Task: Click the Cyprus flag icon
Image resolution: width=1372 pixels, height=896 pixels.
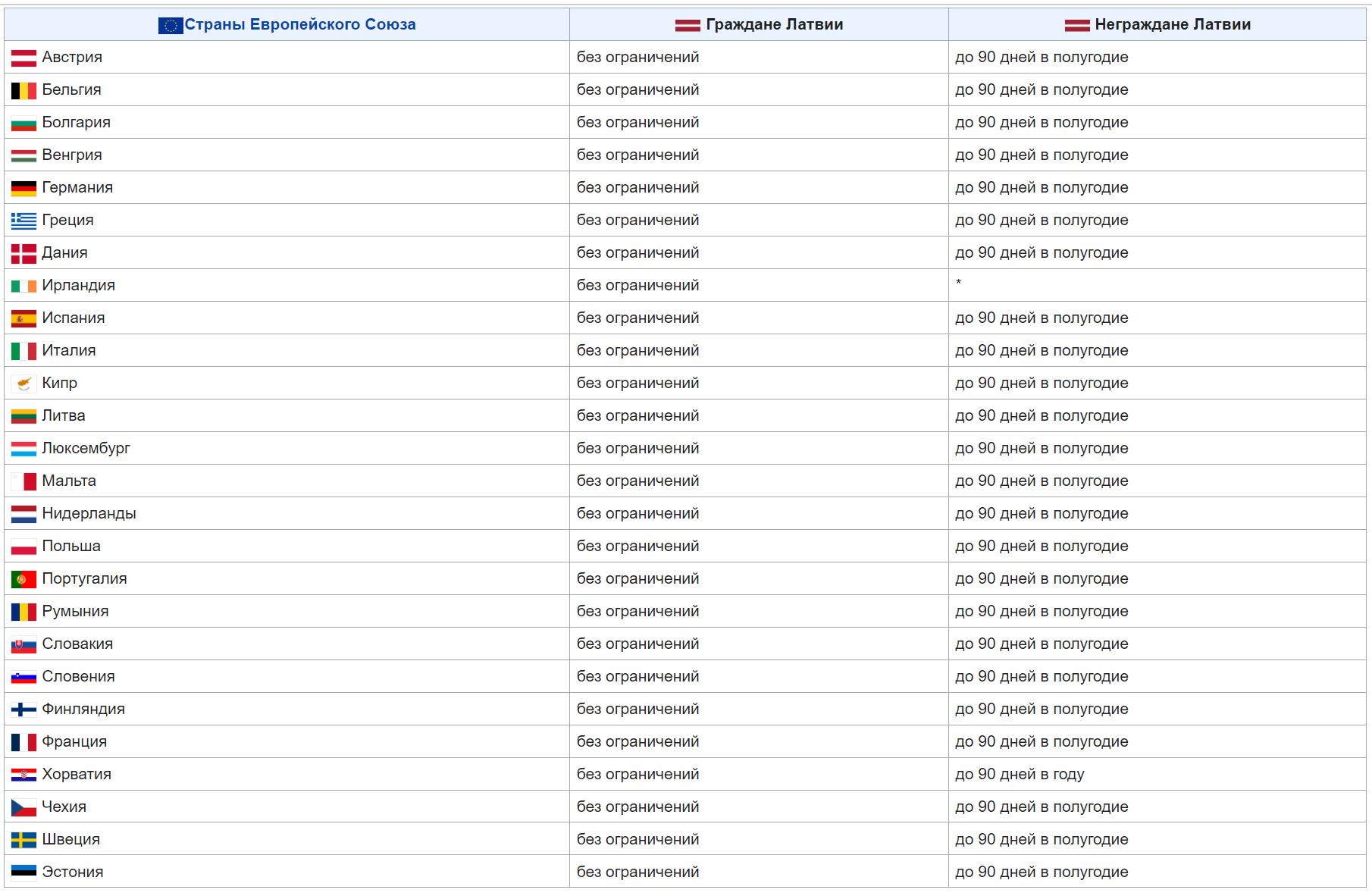Action: point(23,384)
